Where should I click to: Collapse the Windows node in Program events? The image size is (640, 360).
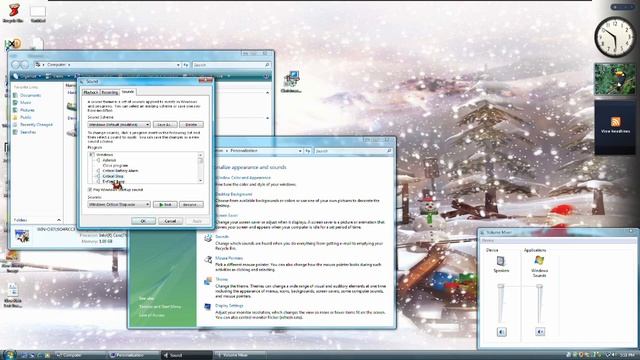pyautogui.click(x=92, y=155)
